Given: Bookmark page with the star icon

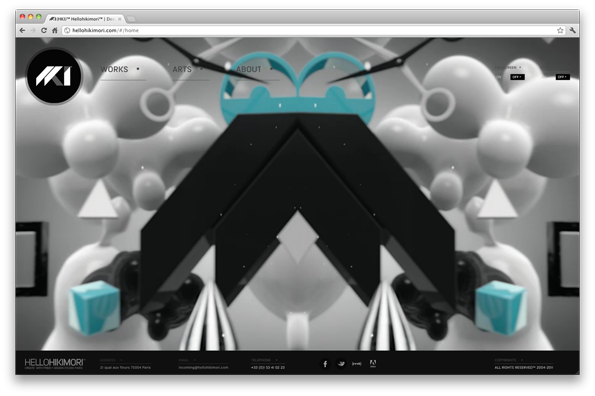Looking at the screenshot, I should tap(560, 30).
